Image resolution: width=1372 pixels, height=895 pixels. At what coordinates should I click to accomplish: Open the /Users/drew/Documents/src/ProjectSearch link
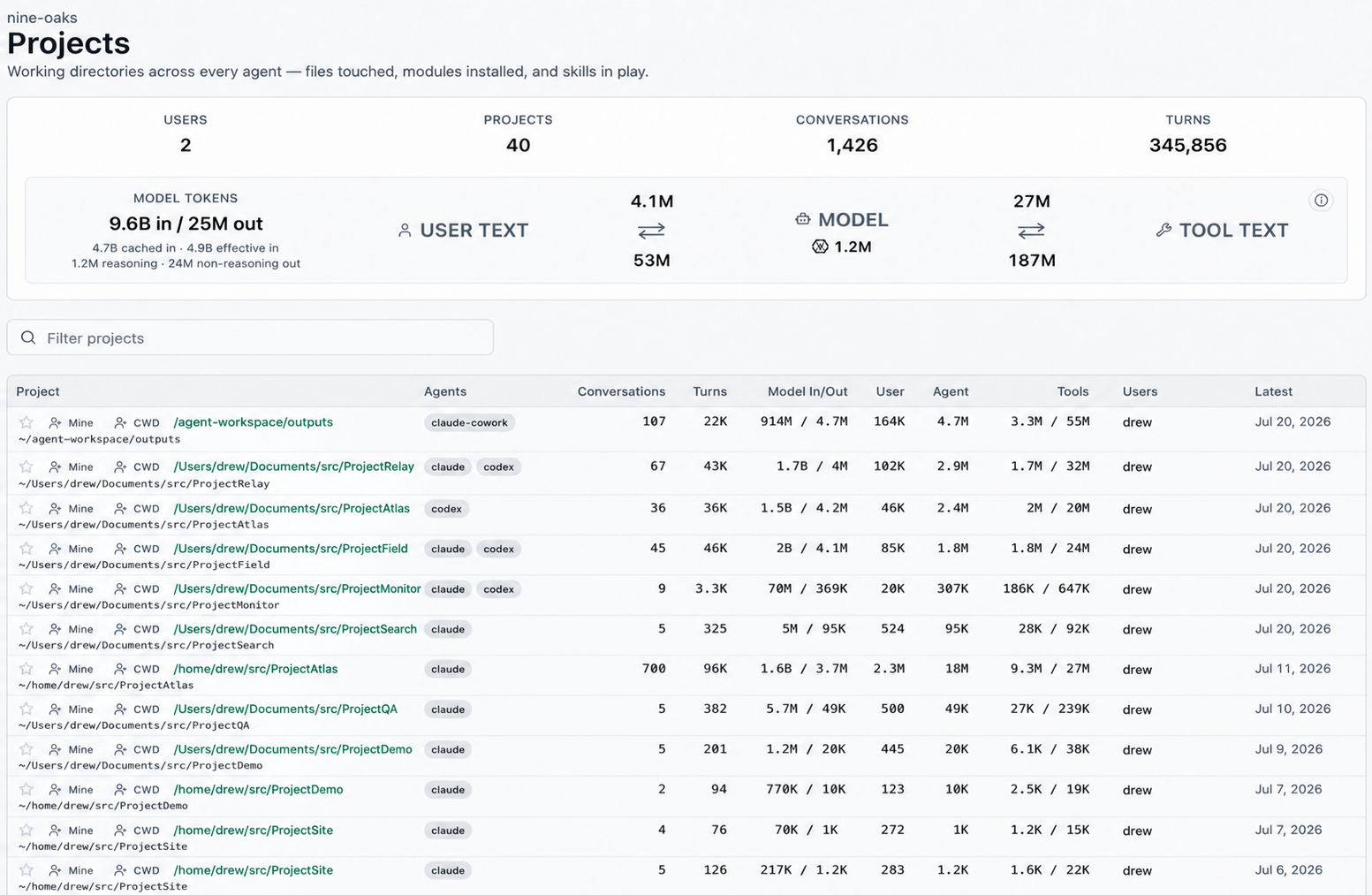coord(295,629)
